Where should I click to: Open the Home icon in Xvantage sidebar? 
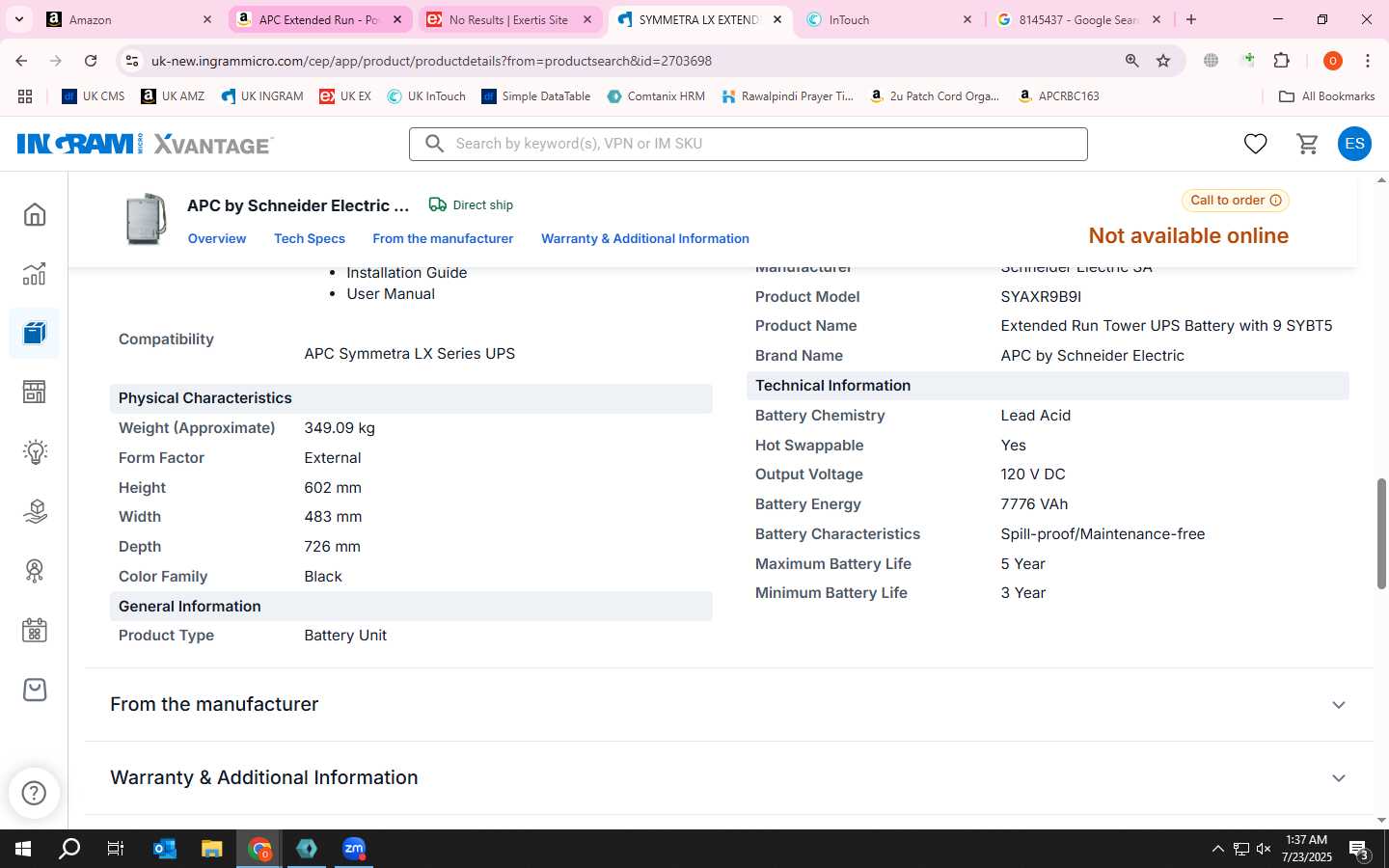[35, 214]
